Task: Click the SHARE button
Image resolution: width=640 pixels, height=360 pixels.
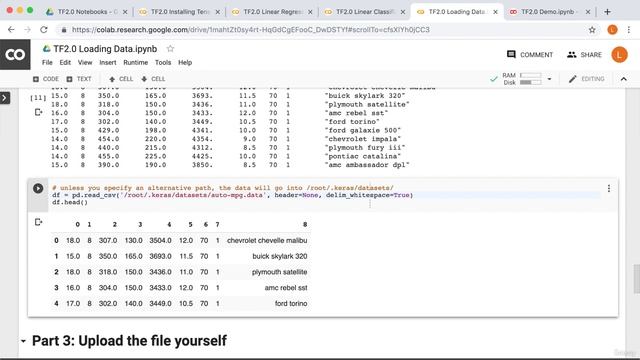Action: [x=584, y=55]
